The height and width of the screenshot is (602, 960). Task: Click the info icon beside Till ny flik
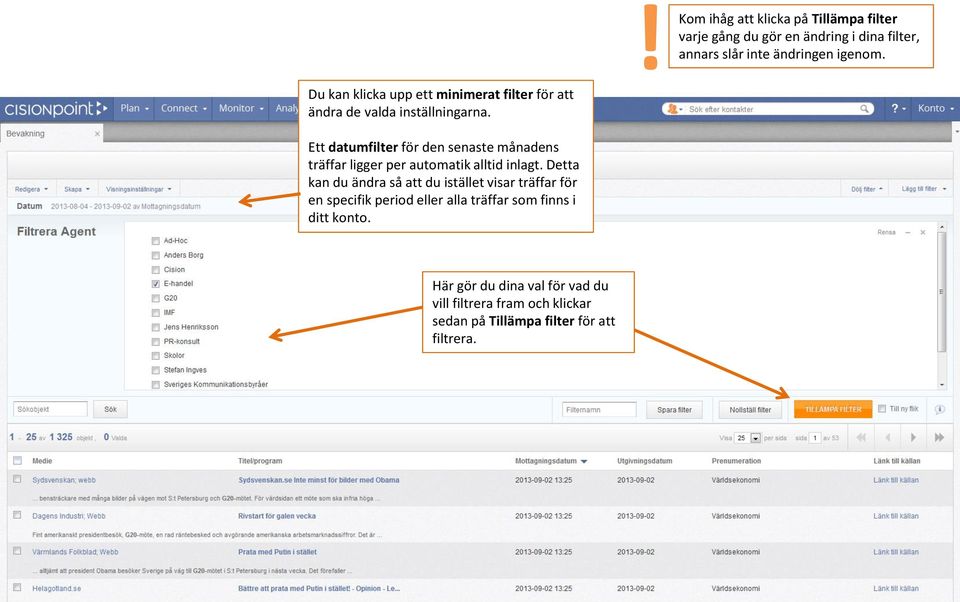click(x=940, y=409)
